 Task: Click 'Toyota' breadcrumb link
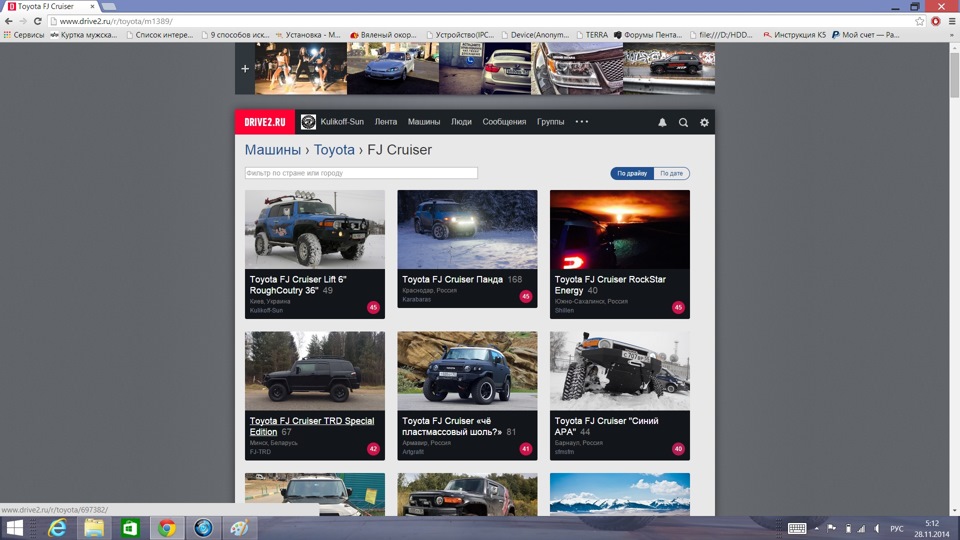pos(334,150)
